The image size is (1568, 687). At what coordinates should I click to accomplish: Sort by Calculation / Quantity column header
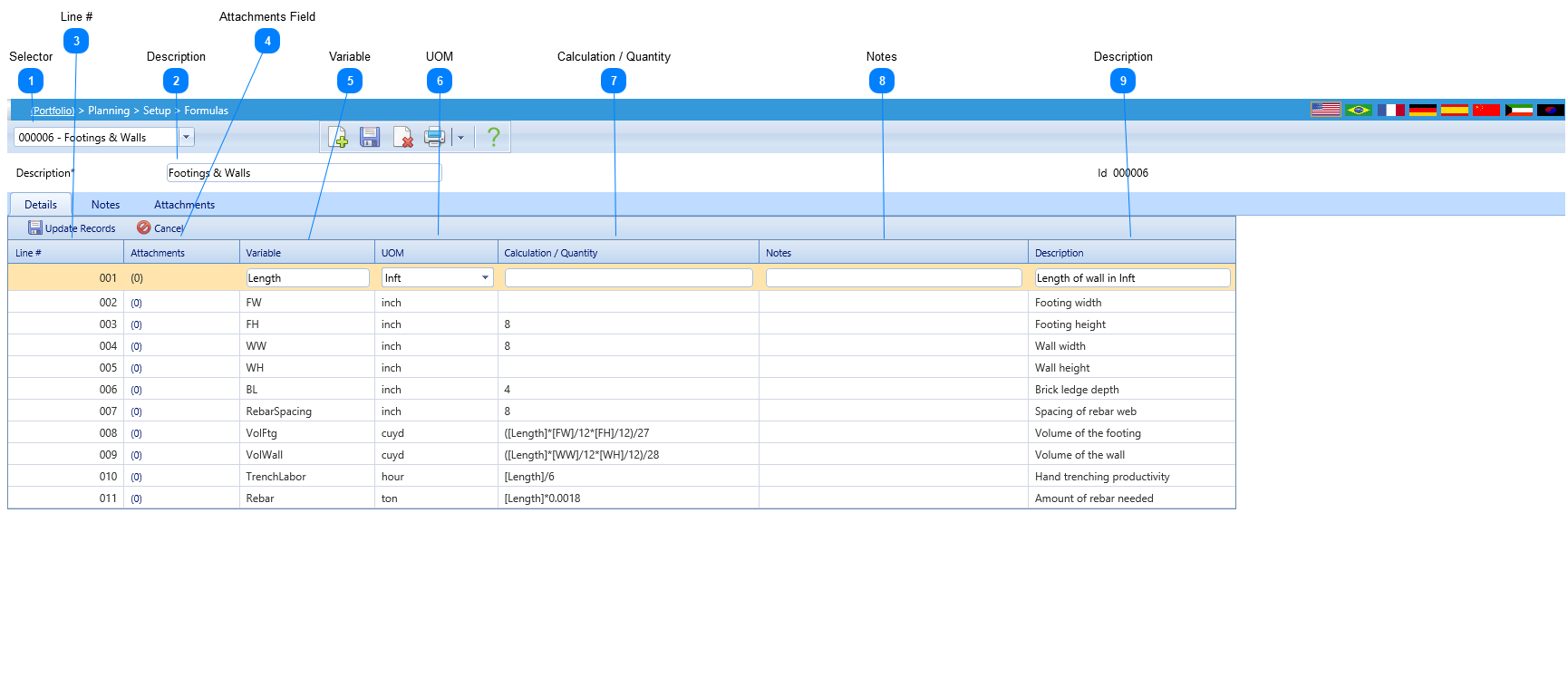pyautogui.click(x=628, y=253)
